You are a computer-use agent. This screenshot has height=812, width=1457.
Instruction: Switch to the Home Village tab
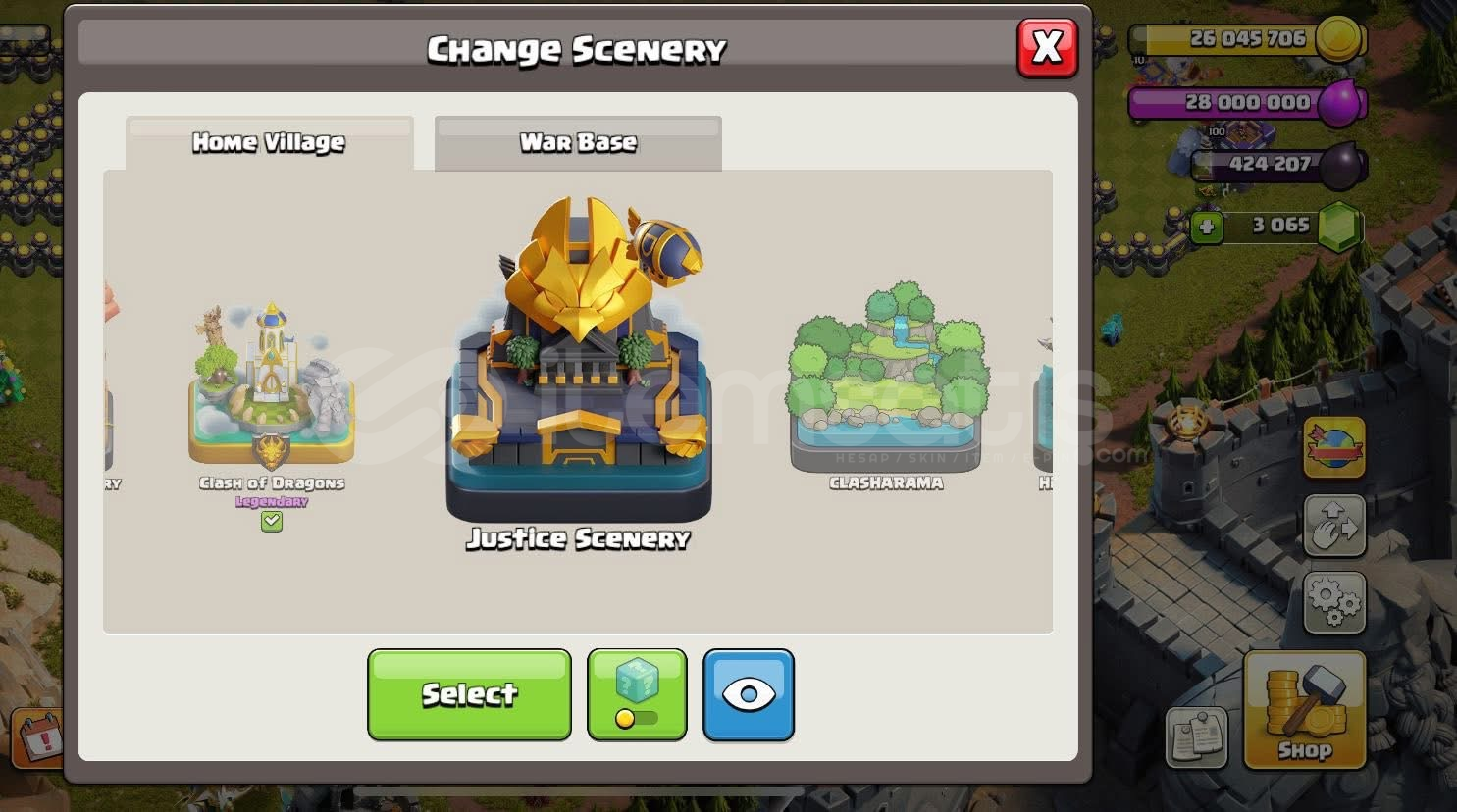[x=269, y=143]
